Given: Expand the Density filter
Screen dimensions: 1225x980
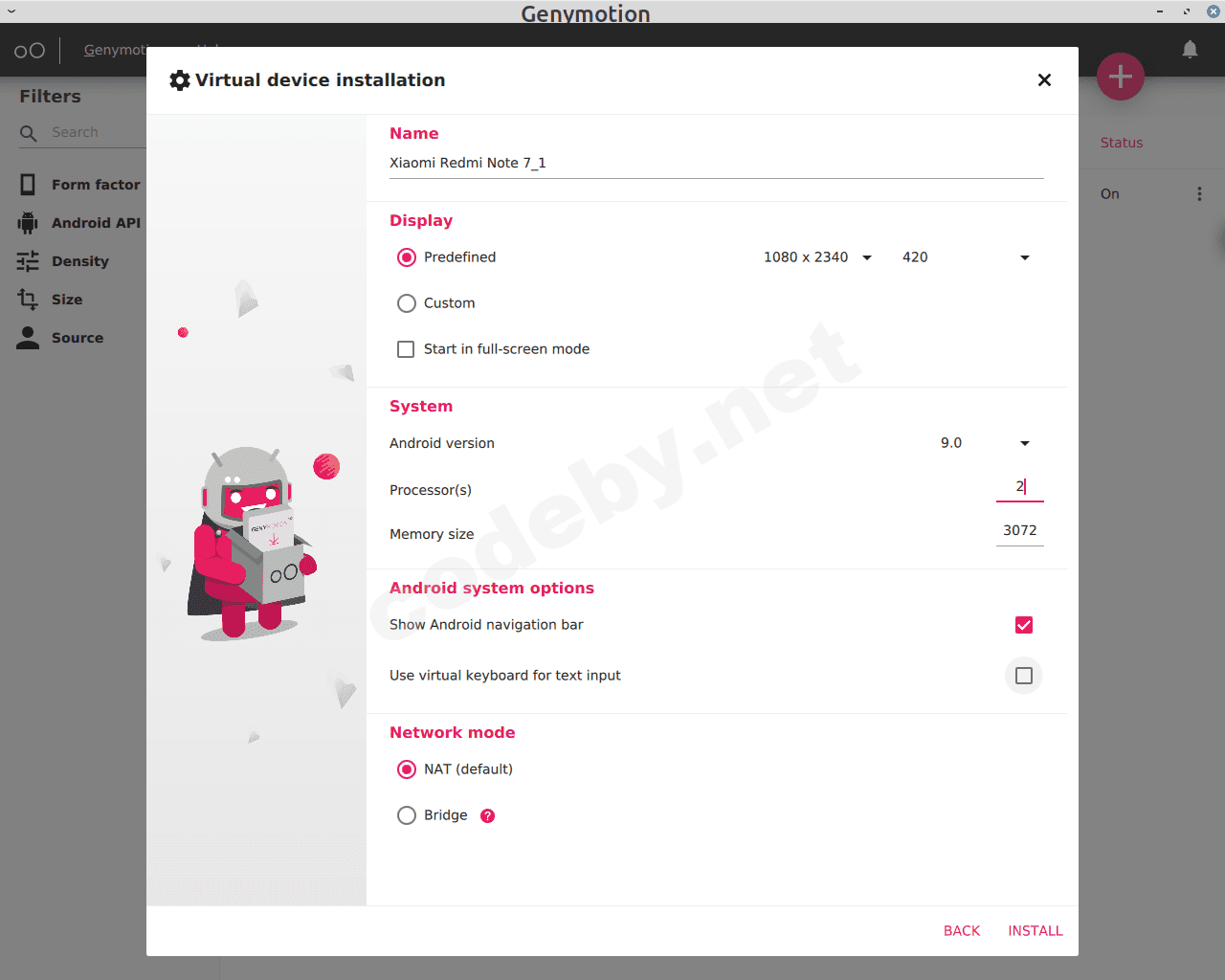Looking at the screenshot, I should pos(80,261).
